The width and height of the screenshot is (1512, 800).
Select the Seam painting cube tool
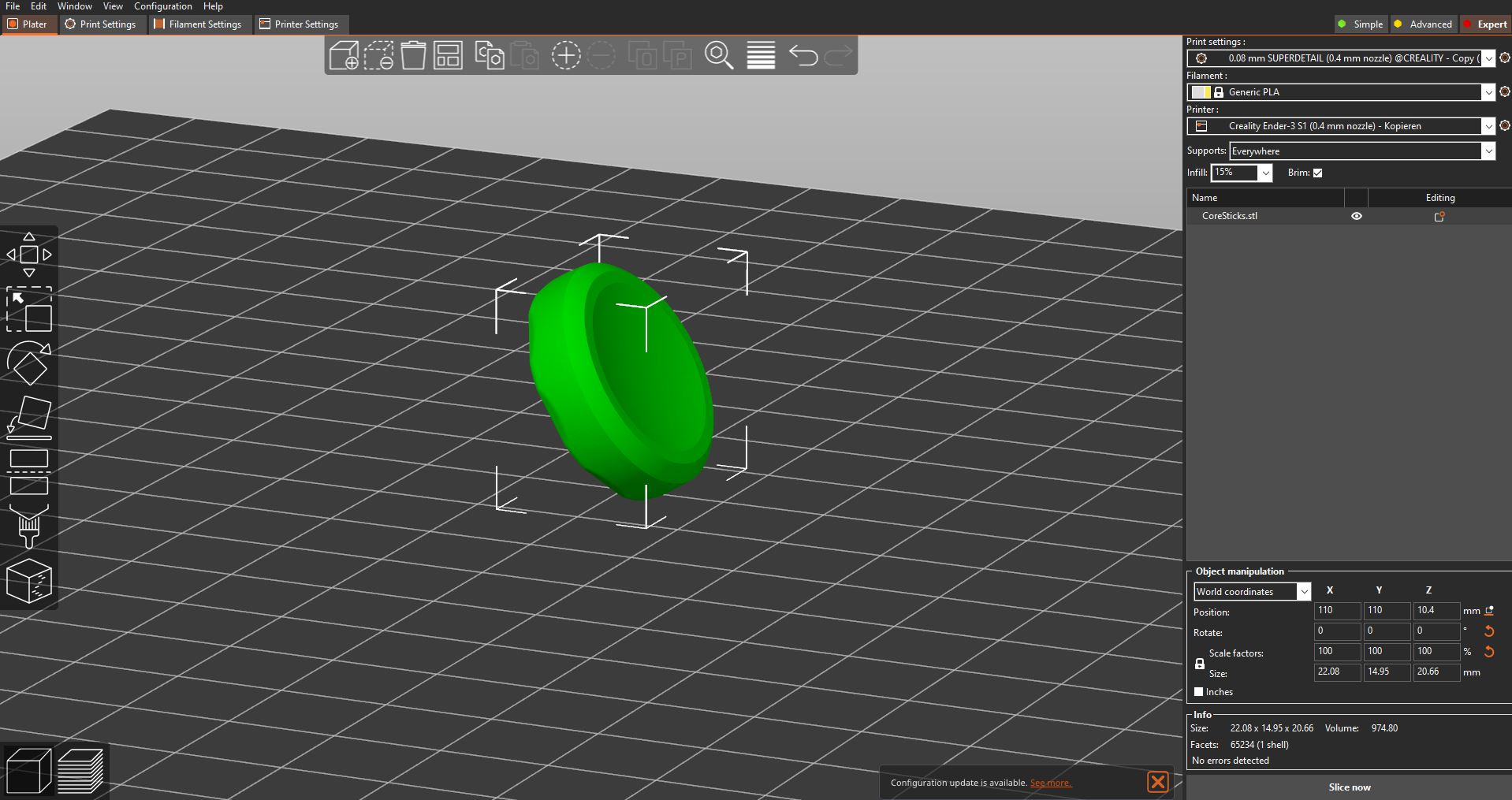coord(29,581)
